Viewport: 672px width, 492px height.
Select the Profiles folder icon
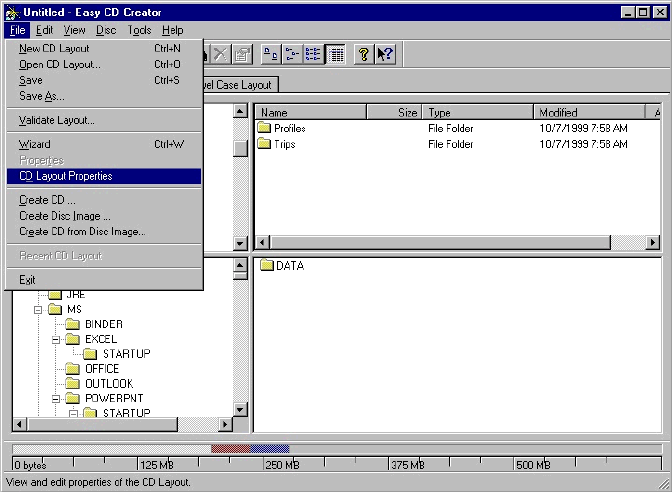[264, 127]
